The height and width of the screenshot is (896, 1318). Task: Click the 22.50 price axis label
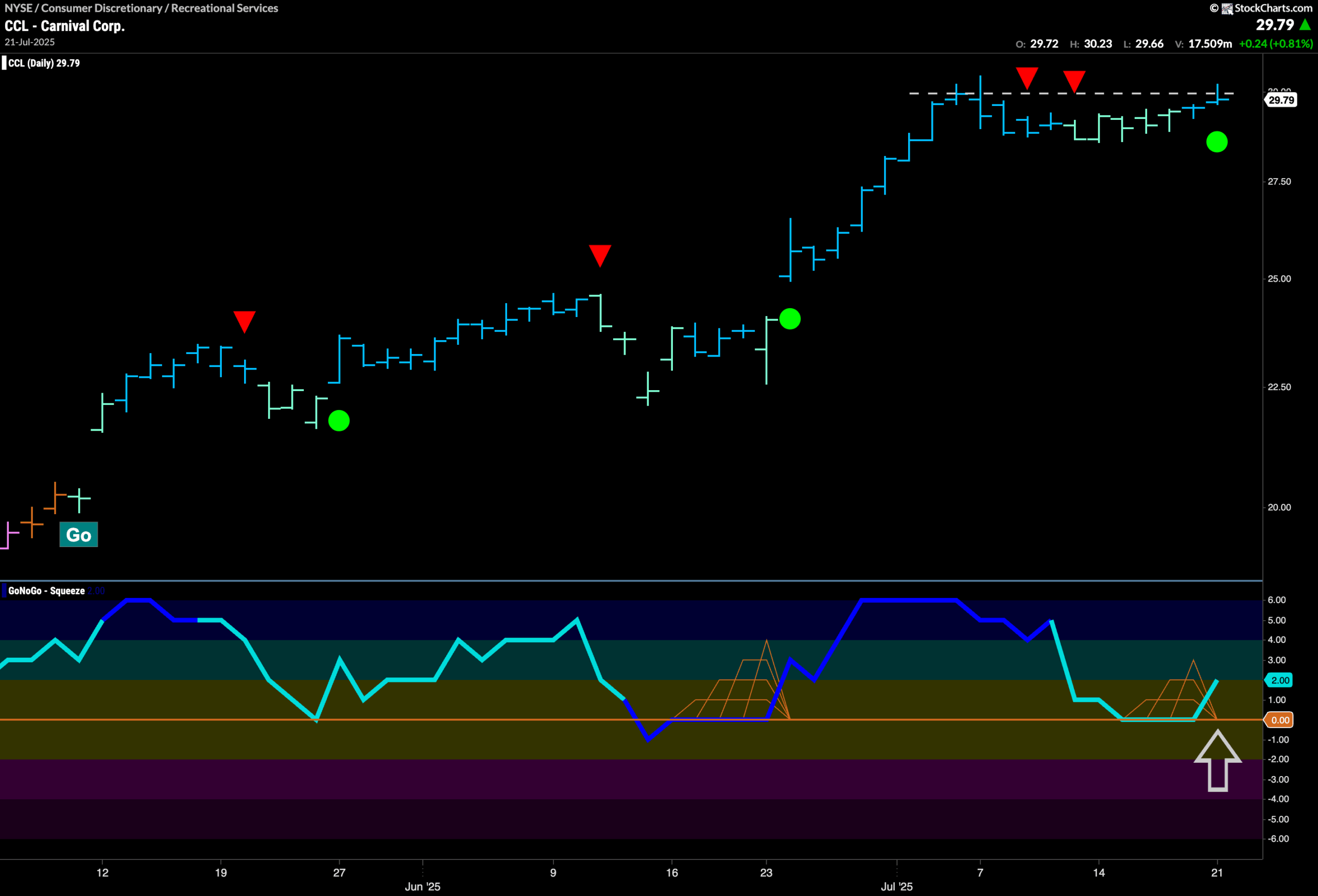(x=1279, y=387)
